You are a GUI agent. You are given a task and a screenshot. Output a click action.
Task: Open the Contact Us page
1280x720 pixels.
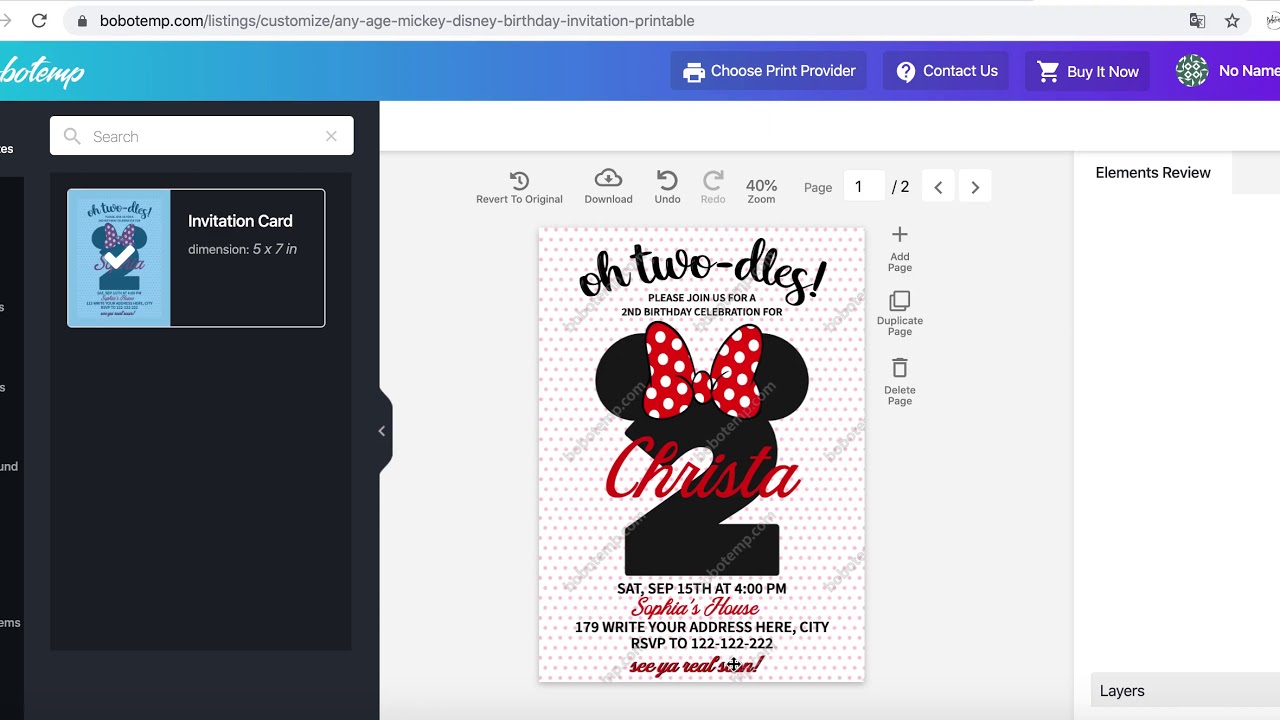tap(946, 71)
